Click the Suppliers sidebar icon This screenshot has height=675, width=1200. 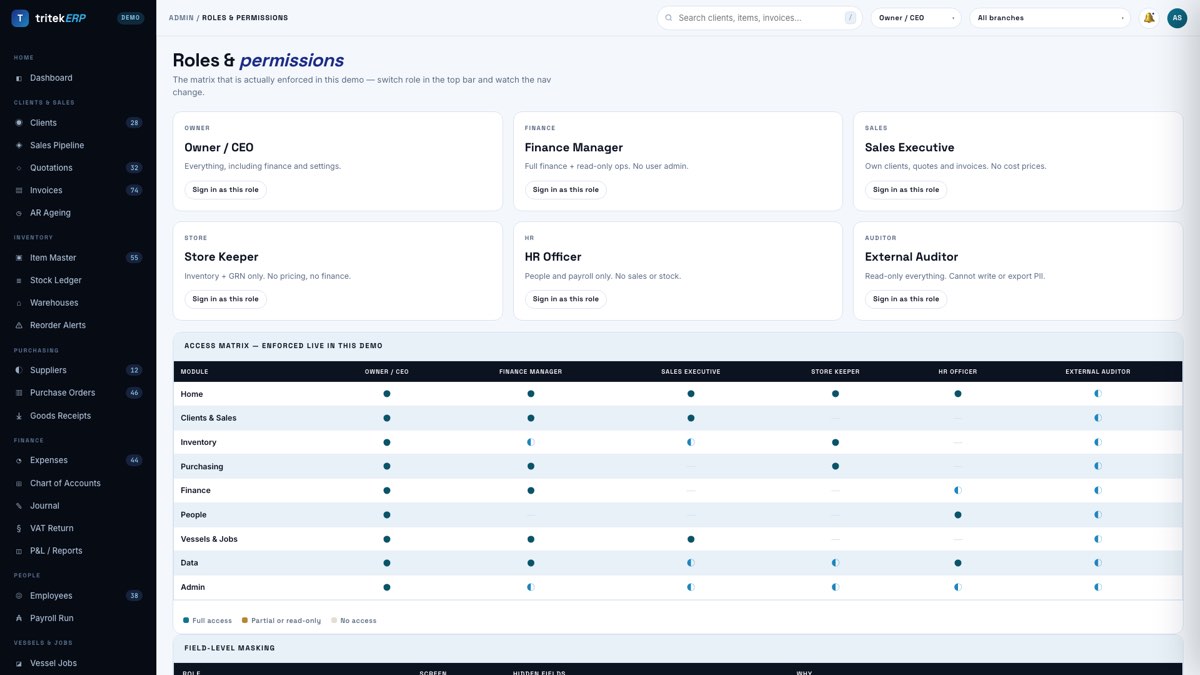tap(19, 370)
